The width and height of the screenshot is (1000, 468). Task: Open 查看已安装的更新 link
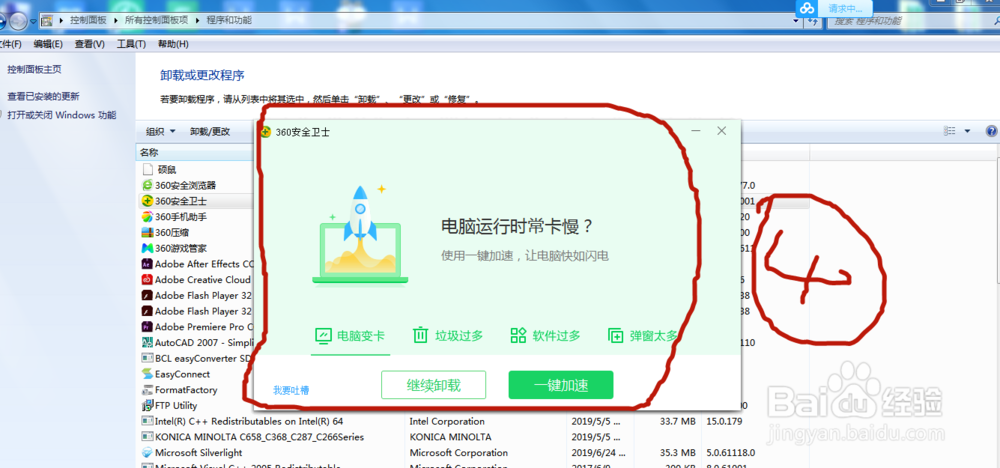pyautogui.click(x=43, y=96)
